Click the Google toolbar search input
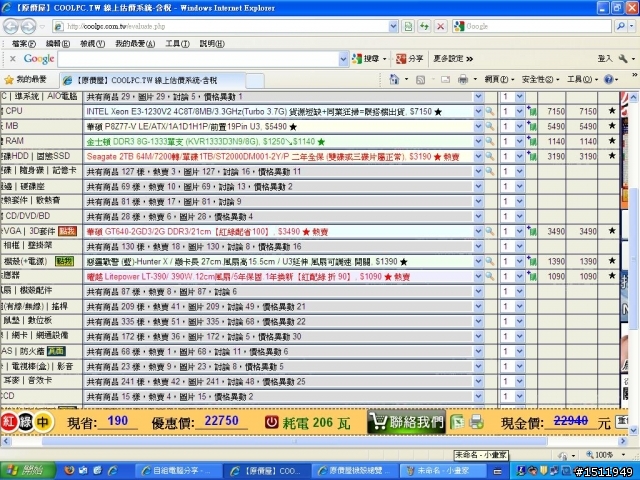Image resolution: width=640 pixels, height=480 pixels. [x=198, y=59]
